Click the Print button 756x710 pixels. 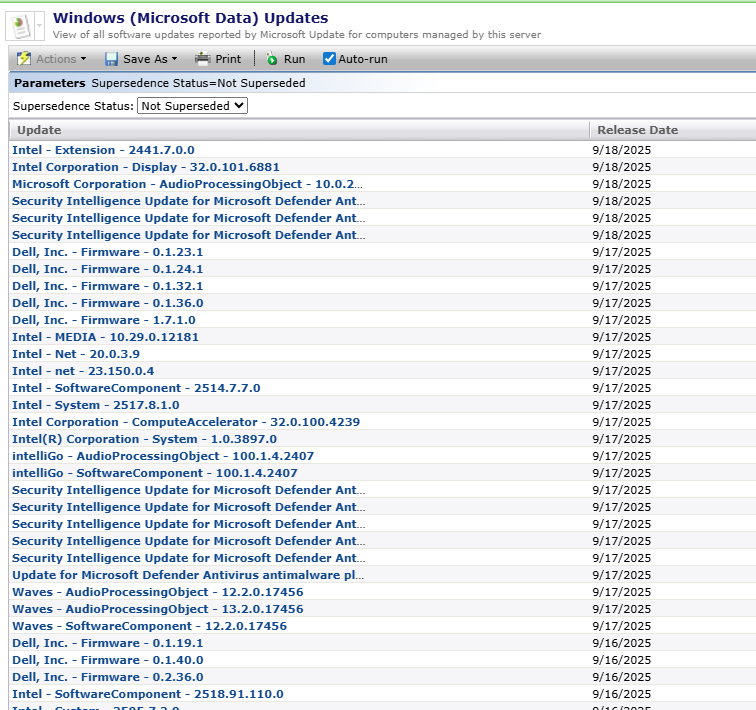coord(218,59)
